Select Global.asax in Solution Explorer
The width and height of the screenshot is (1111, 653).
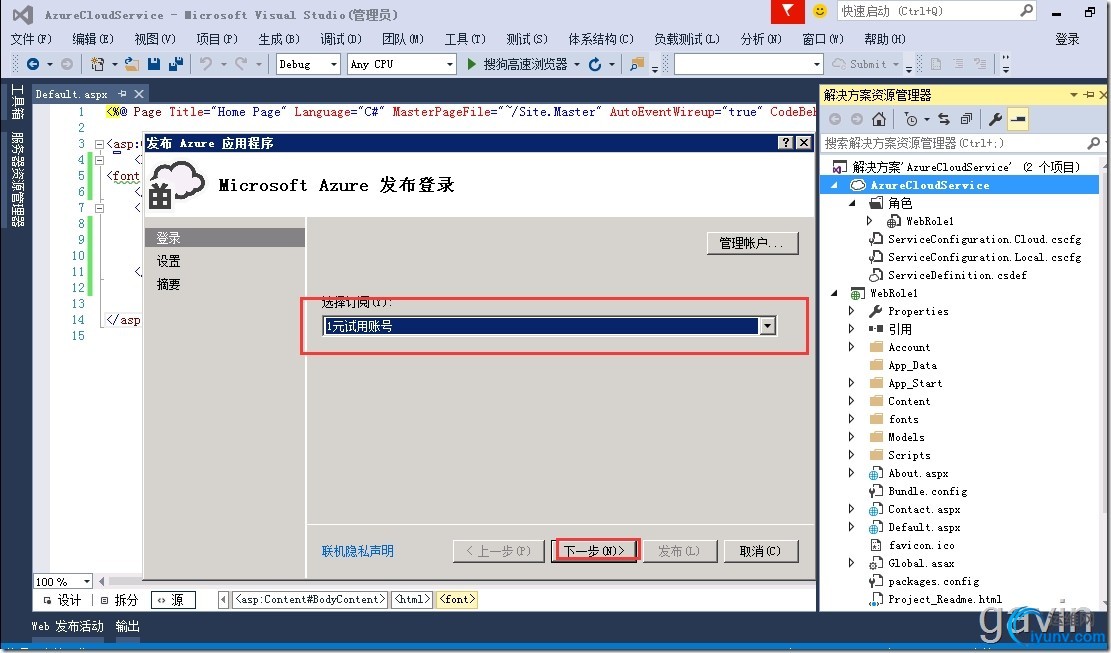[x=921, y=563]
